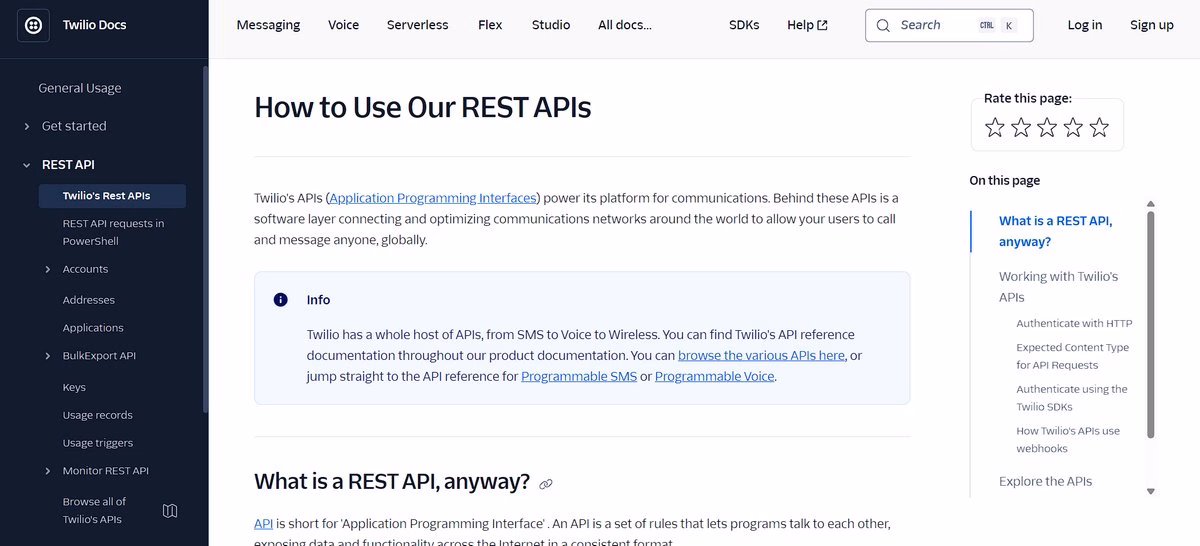This screenshot has height=546, width=1200.
Task: Open the SDKs menu
Action: point(744,25)
